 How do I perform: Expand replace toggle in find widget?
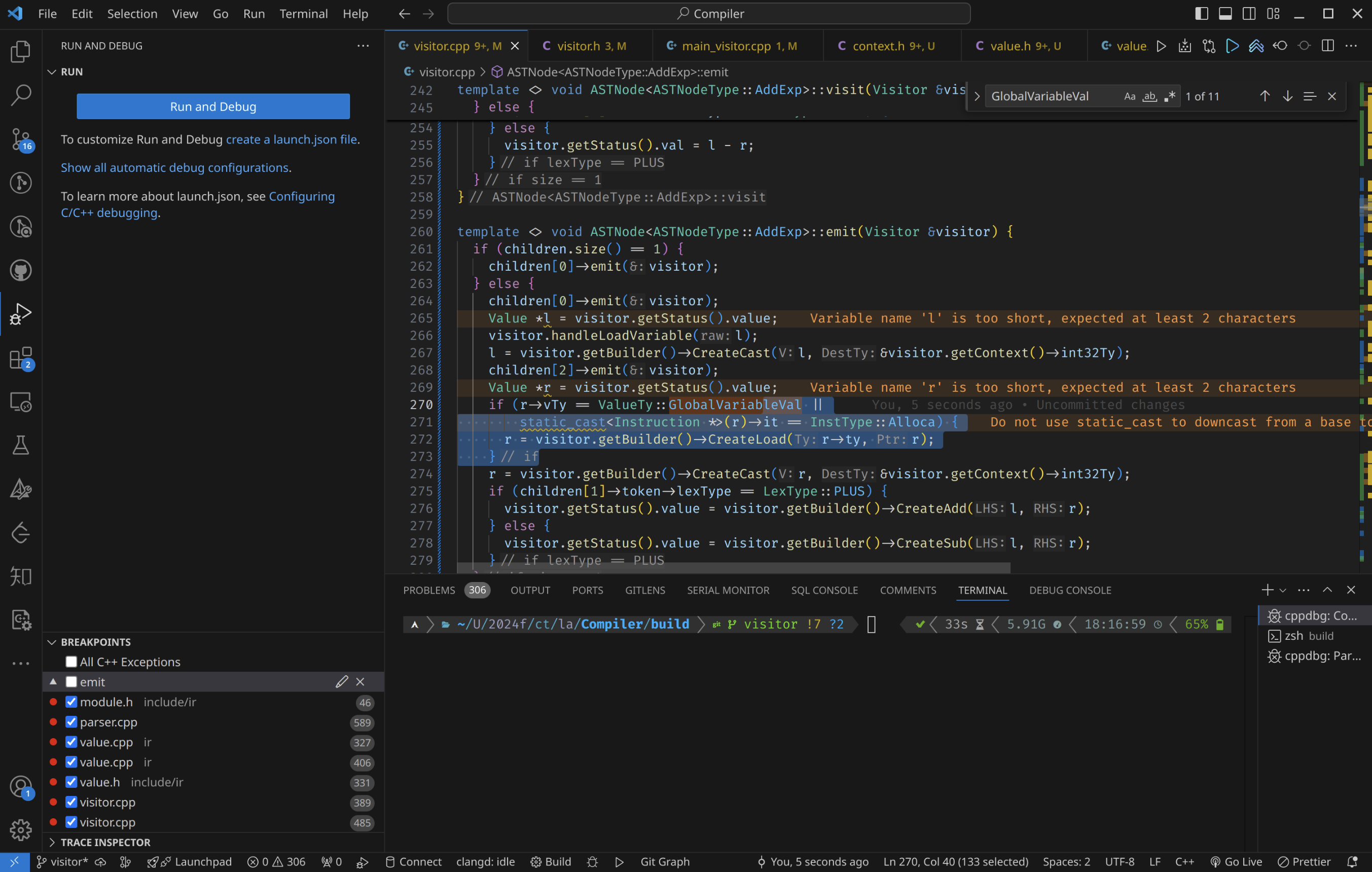(977, 96)
